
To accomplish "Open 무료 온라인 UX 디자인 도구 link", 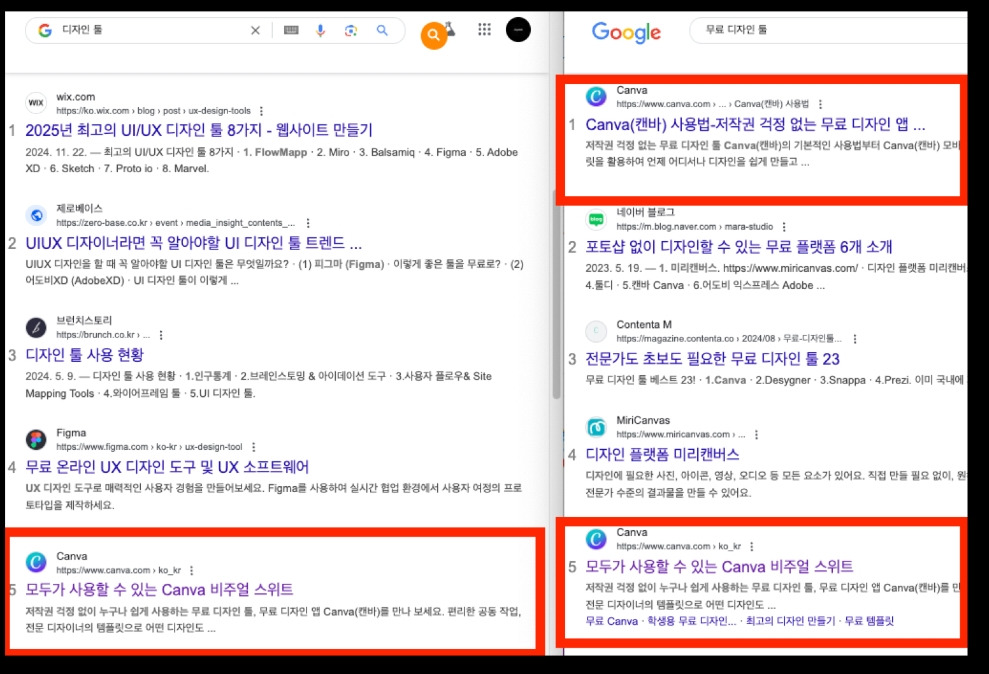I will pos(167,467).
